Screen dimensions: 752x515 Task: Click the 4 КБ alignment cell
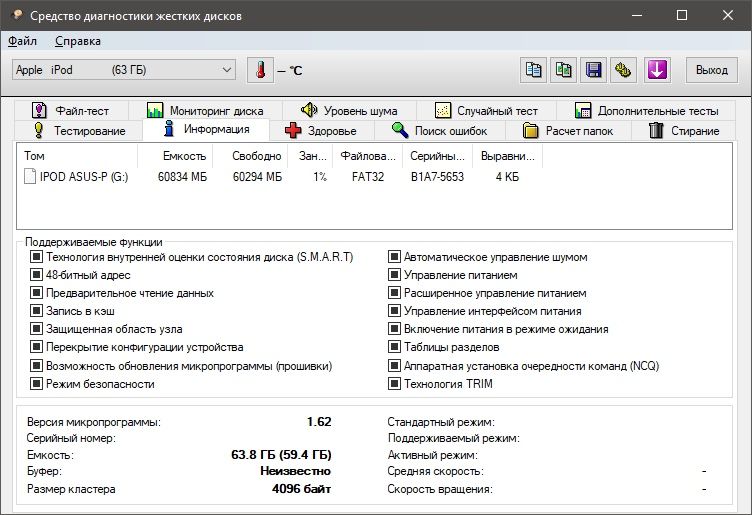pos(507,177)
